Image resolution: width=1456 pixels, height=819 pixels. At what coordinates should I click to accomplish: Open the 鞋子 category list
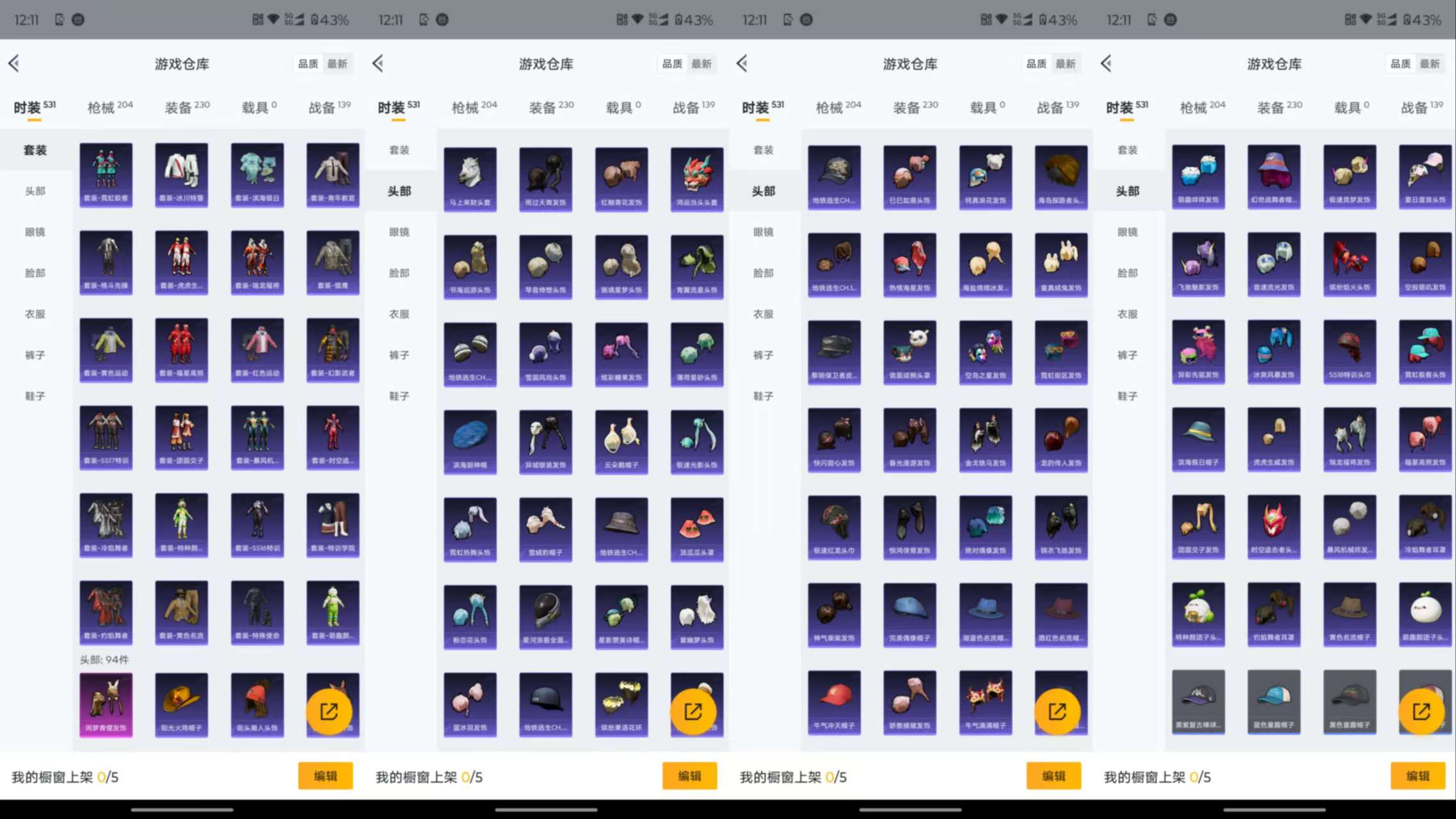pyautogui.click(x=35, y=395)
